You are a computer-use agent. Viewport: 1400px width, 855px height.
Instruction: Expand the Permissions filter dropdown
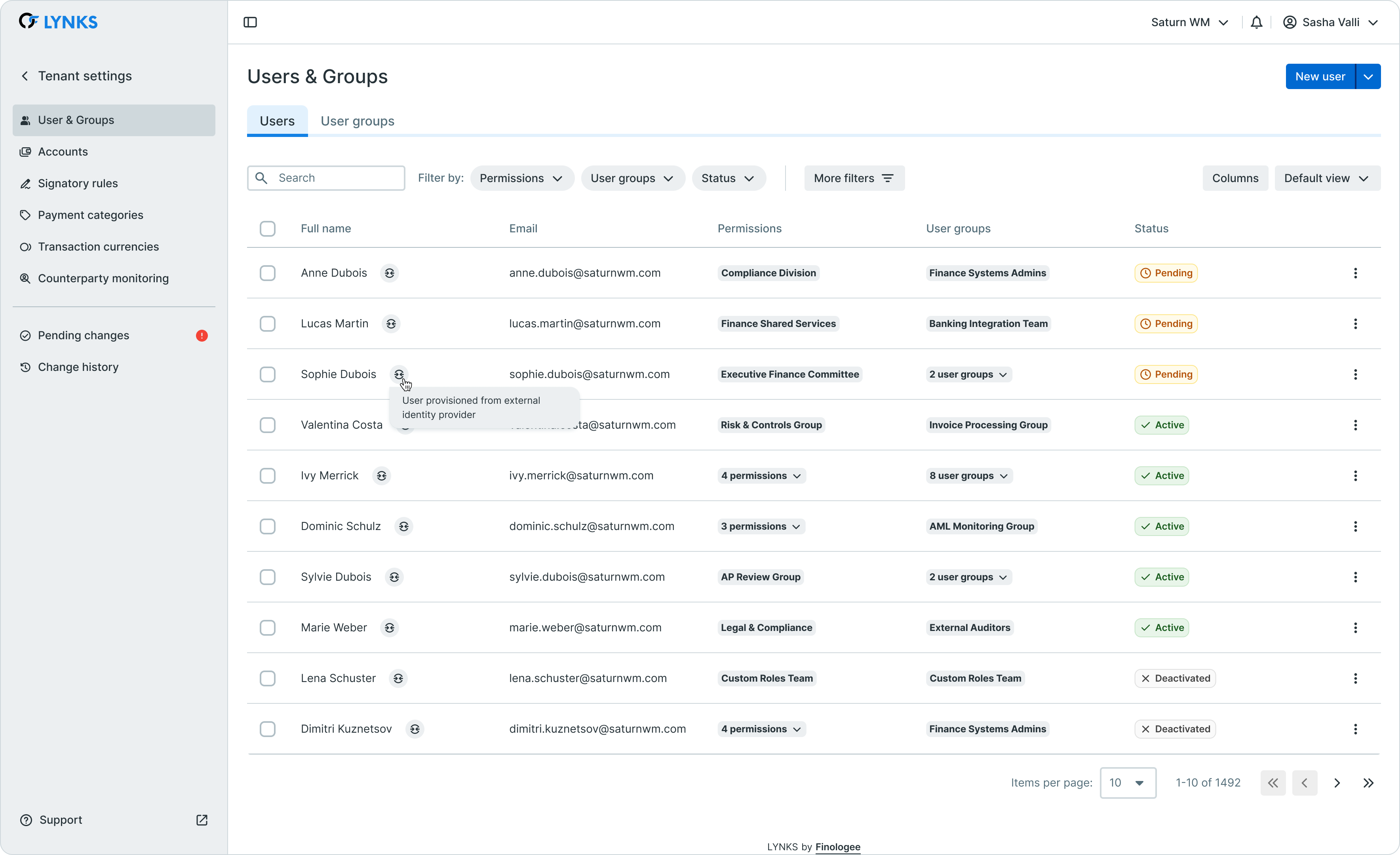tap(521, 179)
